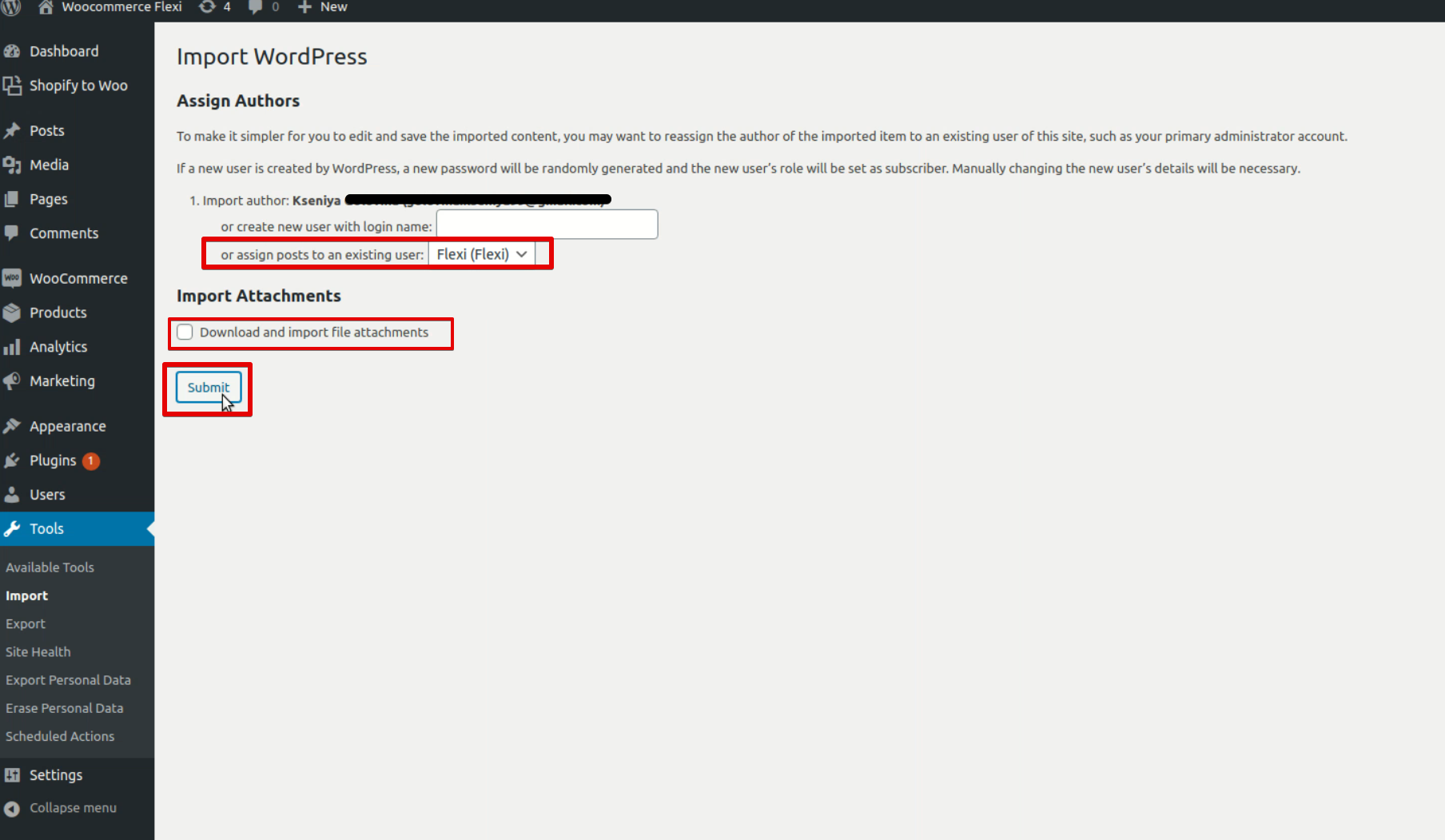Open Marketing menu item
Screen dimensions: 1445x840
point(62,381)
